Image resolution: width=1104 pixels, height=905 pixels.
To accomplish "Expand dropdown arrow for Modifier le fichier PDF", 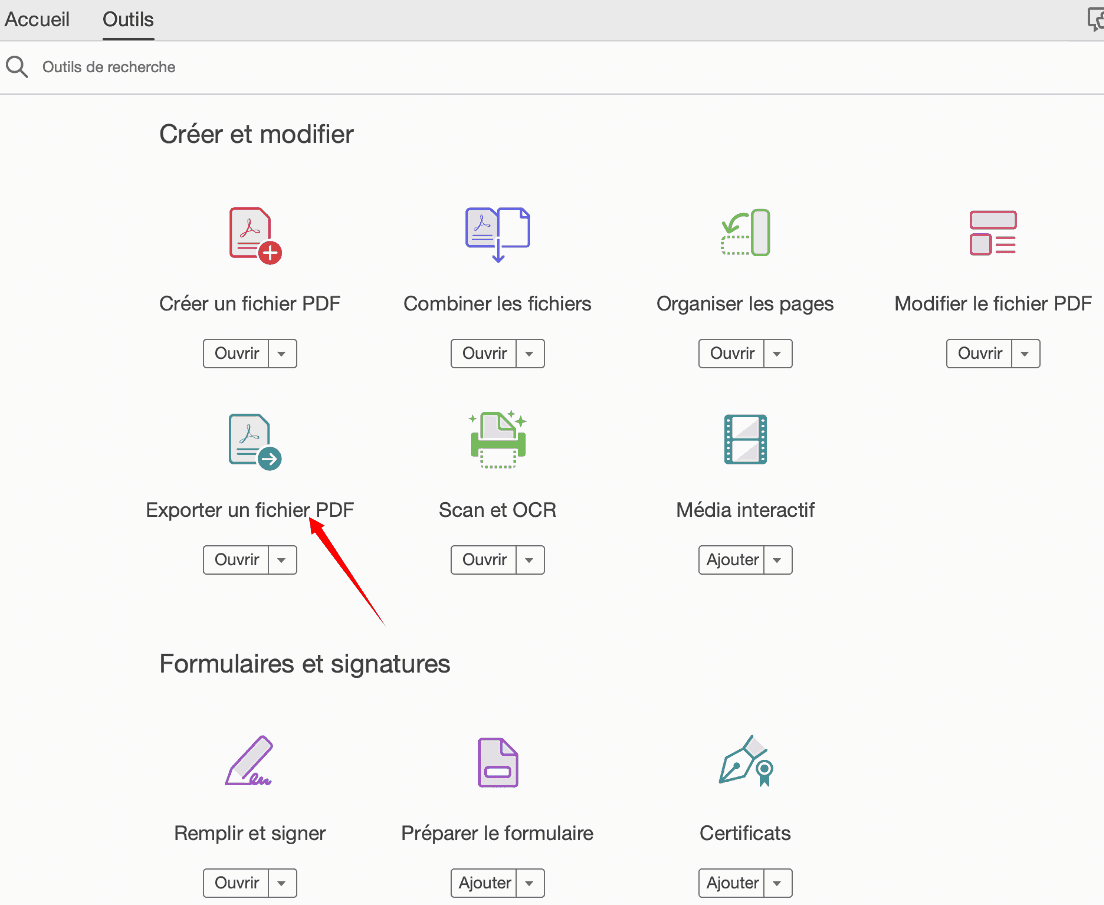I will 1026,354.
